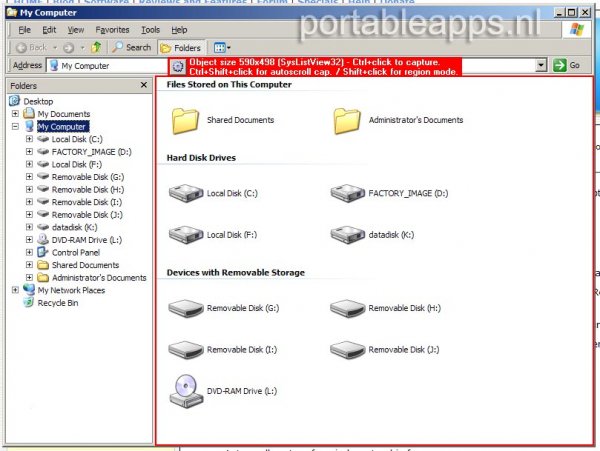Open the Shared Documents folder icon

click(186, 120)
